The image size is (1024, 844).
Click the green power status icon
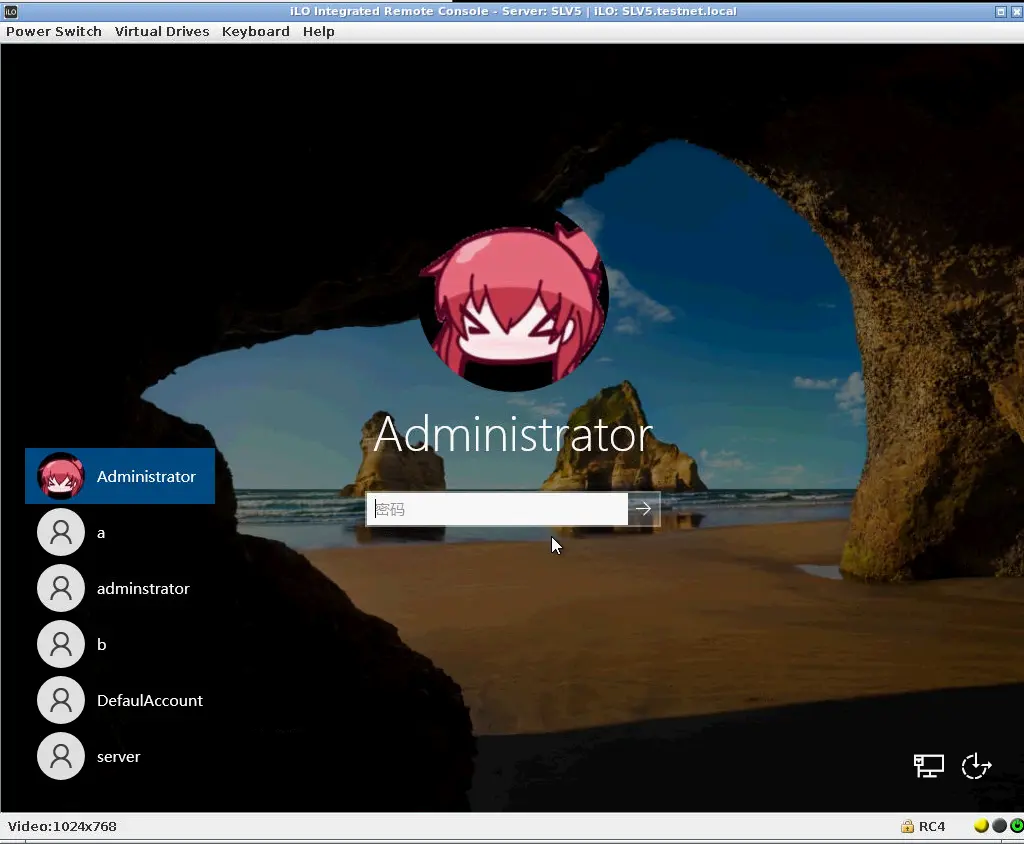click(1016, 826)
